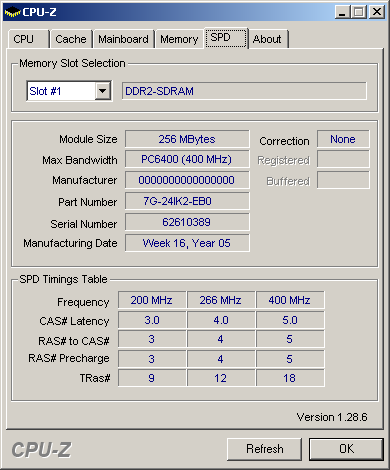Click the RAS# Precharge value 4
This screenshot has height=470, width=390.
(221, 359)
